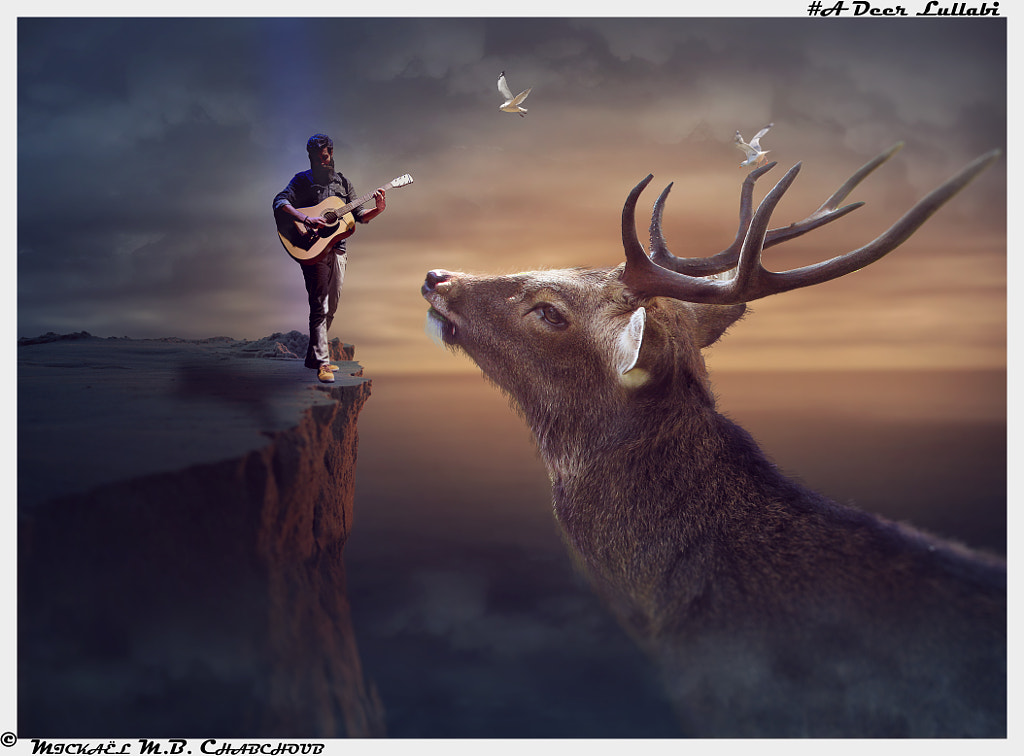
Task: Click the copyright symbol in the corner
Action: 8,740
